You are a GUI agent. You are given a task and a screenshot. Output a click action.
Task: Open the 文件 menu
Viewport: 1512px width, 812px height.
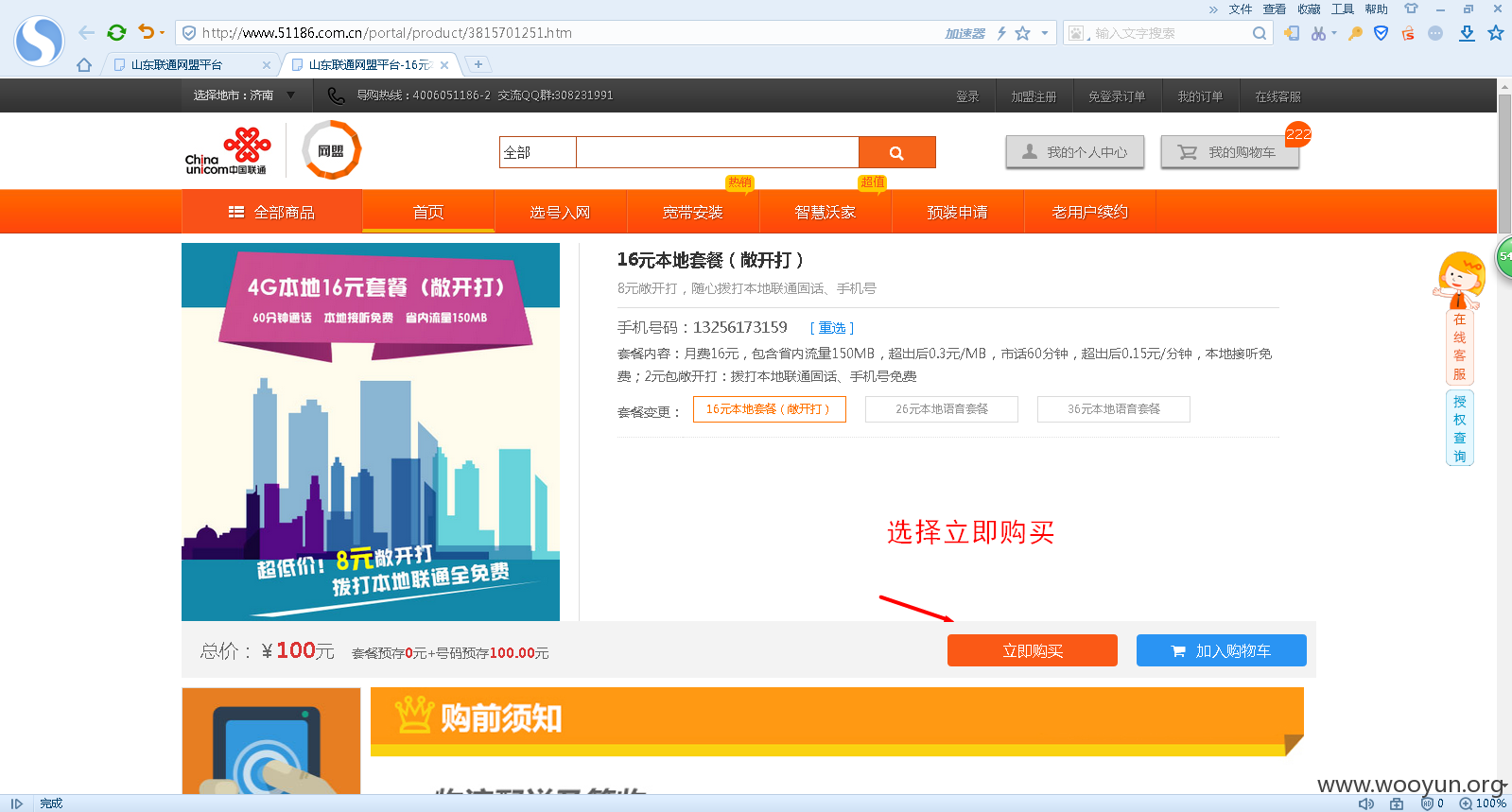point(1241,9)
